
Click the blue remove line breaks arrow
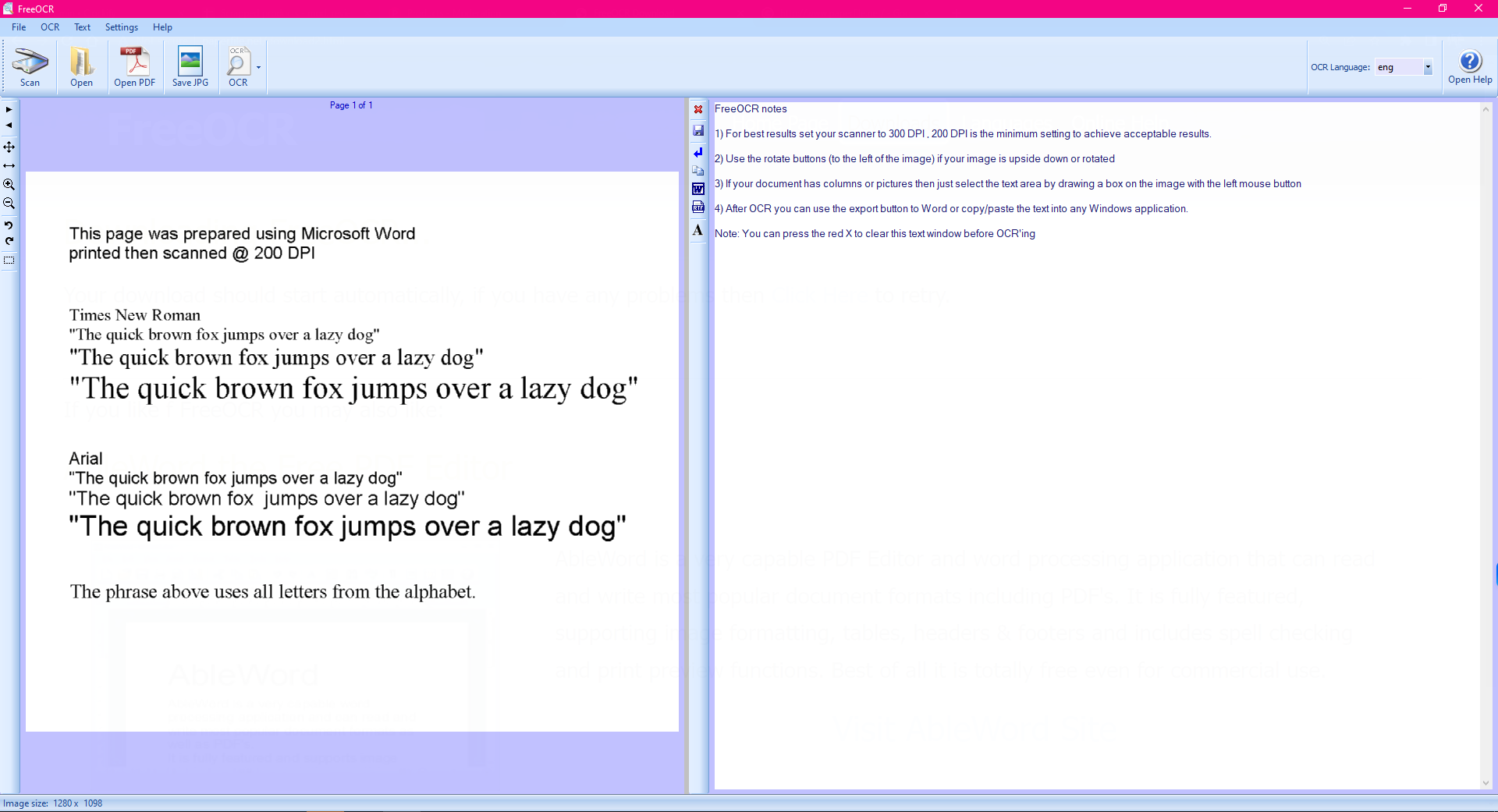click(x=698, y=152)
